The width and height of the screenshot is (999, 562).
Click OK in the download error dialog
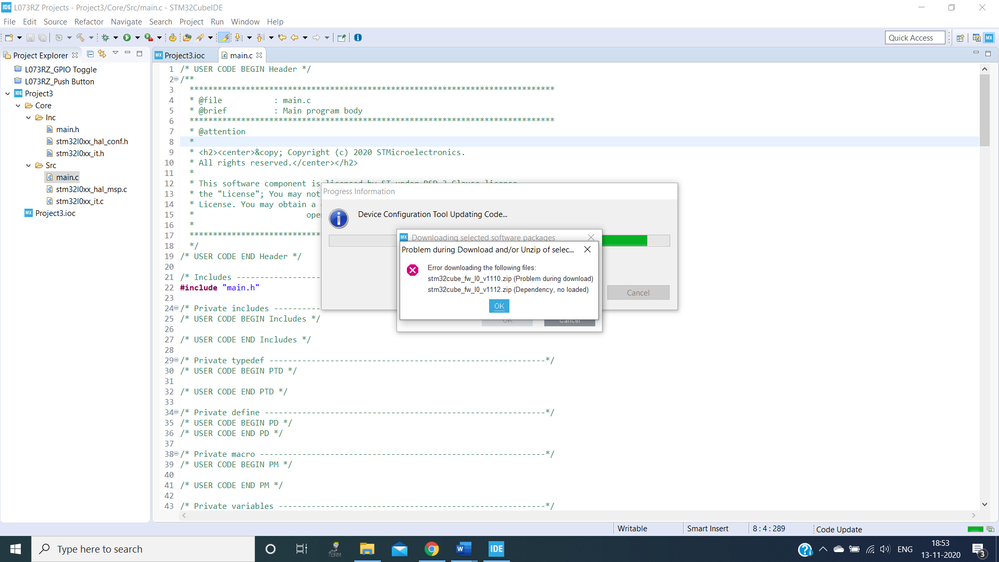tap(499, 306)
